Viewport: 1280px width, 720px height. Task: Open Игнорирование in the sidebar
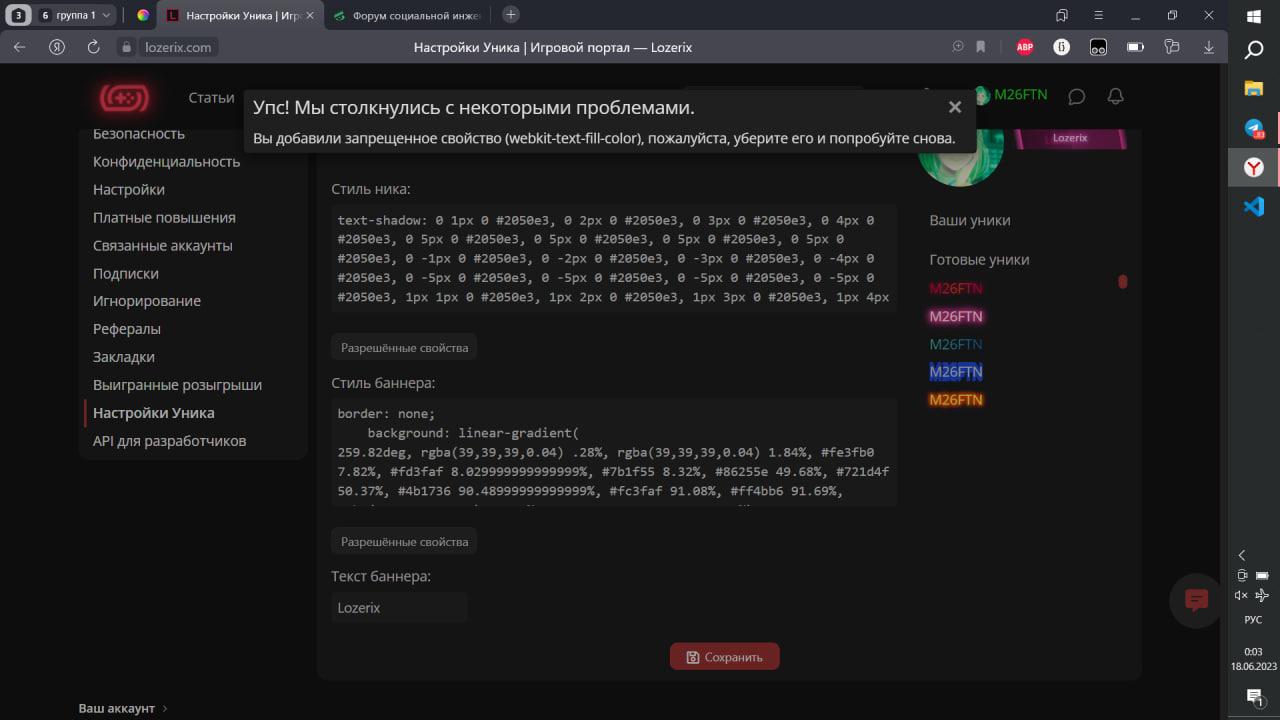(x=147, y=301)
